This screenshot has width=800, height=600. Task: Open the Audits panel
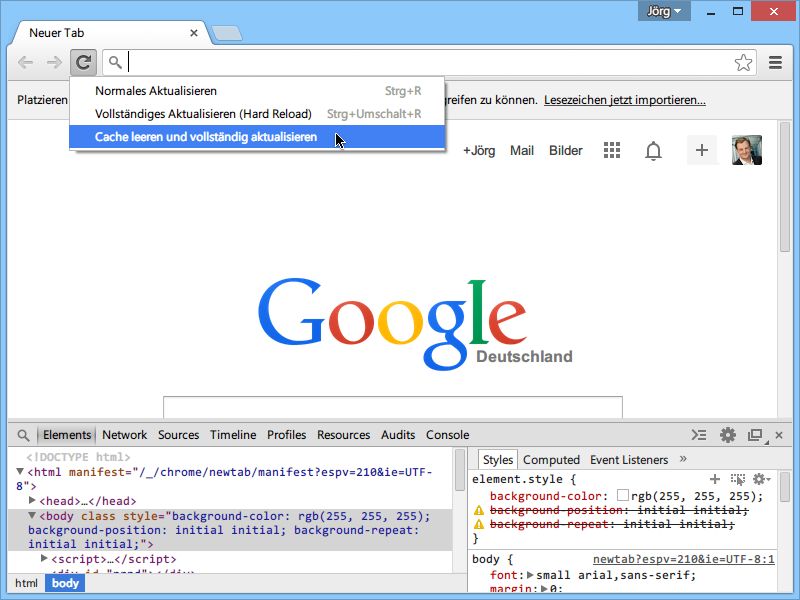(x=398, y=435)
